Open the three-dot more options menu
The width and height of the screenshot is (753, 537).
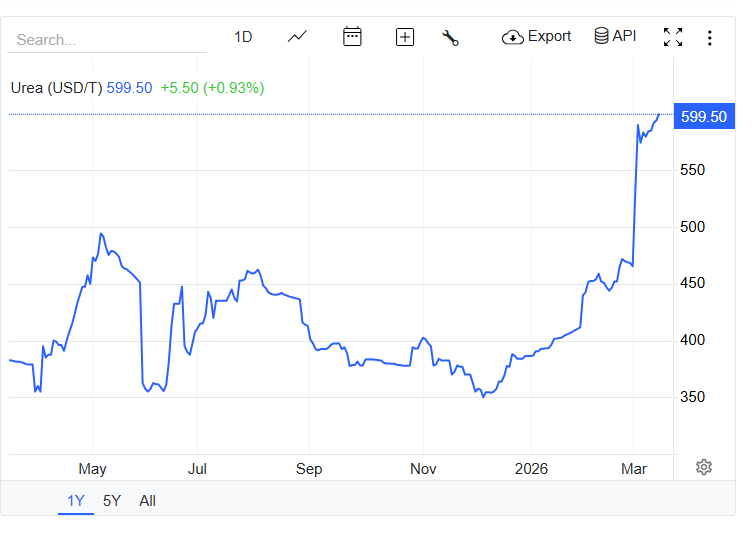click(710, 38)
